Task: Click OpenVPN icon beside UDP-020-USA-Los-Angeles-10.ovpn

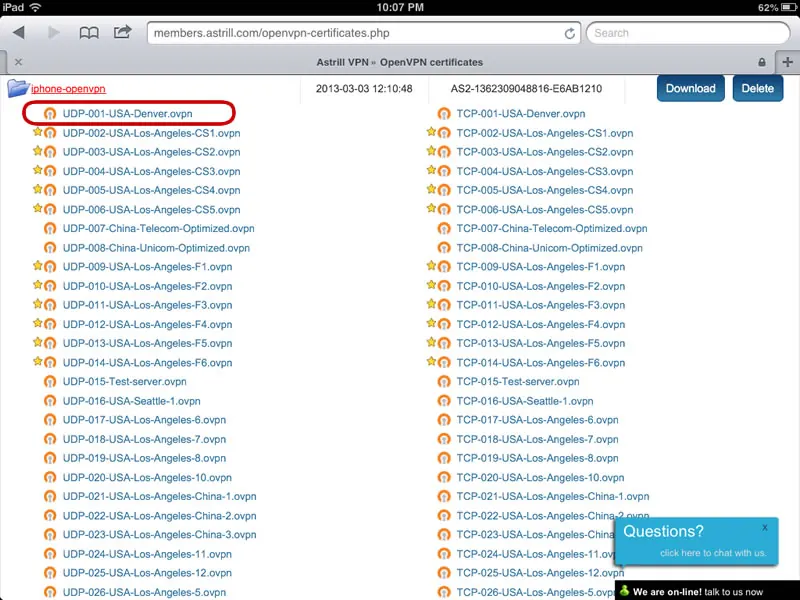Action: 49,478
